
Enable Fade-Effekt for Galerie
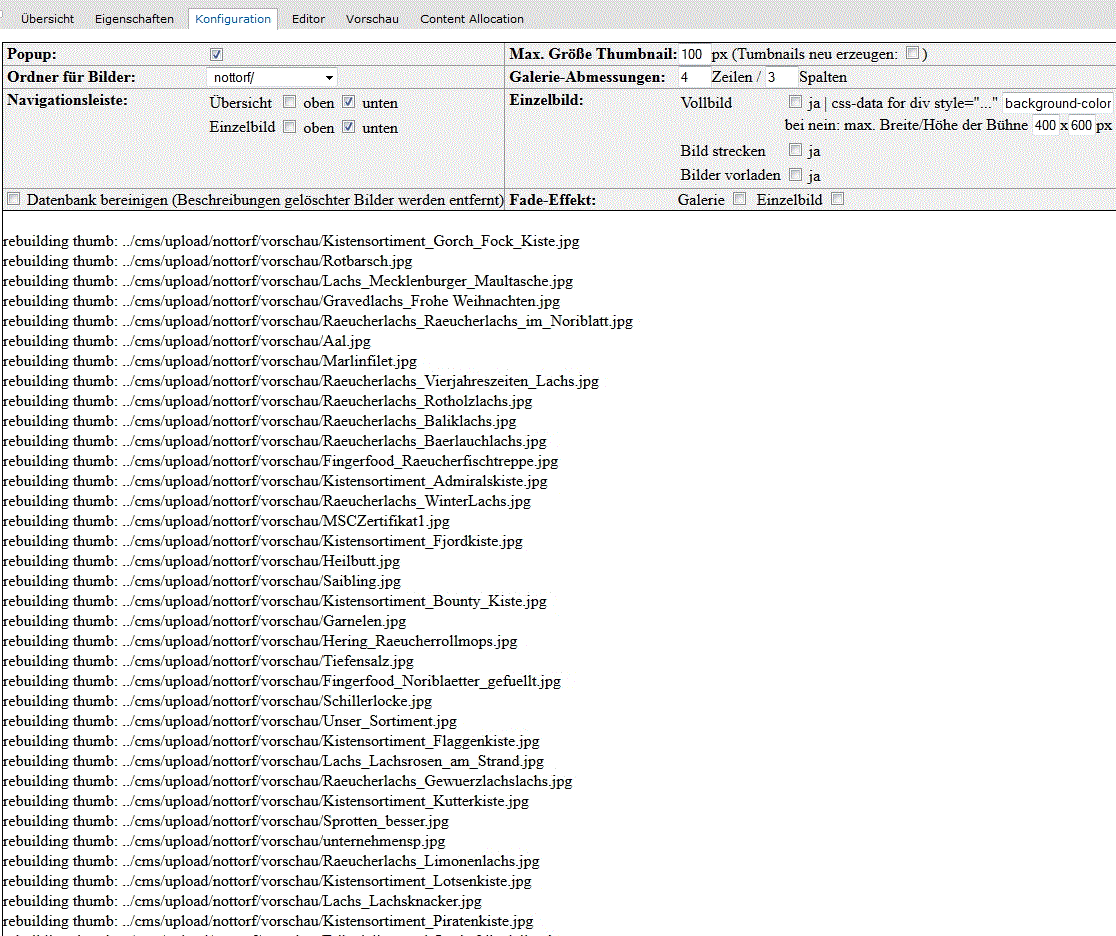[740, 199]
